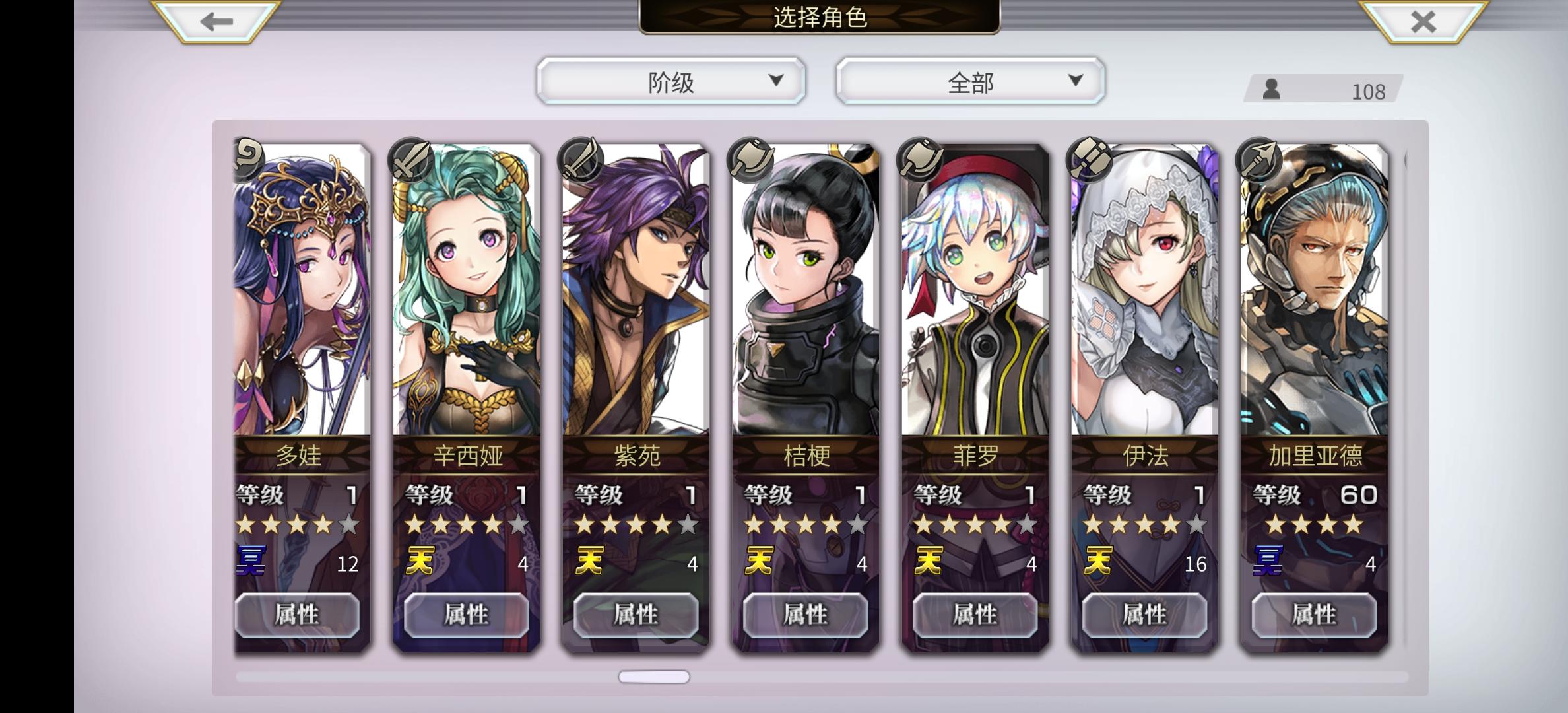Tap the katana weapon icon on 紫苑's card
The height and width of the screenshot is (713, 1568).
579,159
